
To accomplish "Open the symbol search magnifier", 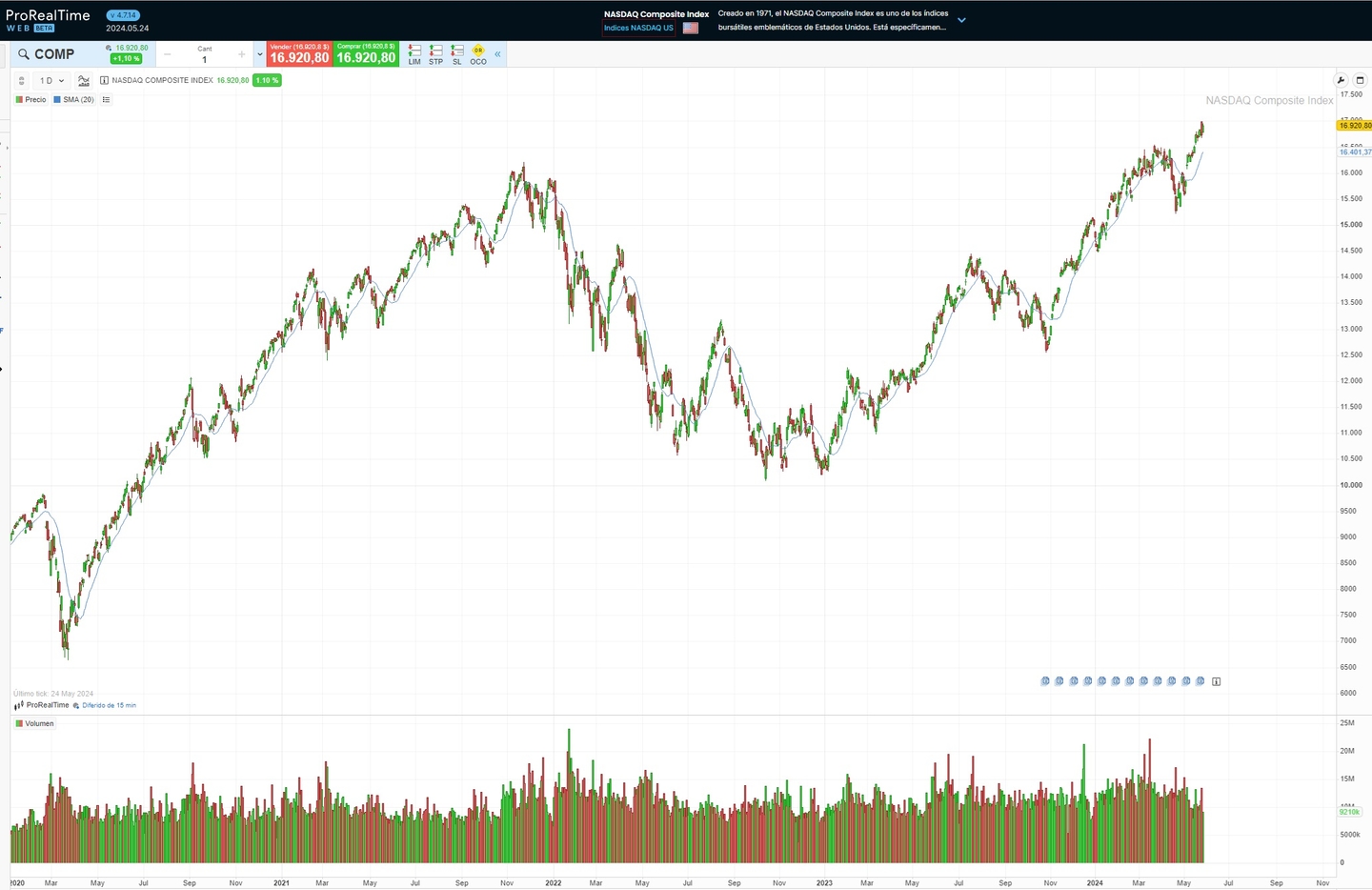I will coord(24,54).
